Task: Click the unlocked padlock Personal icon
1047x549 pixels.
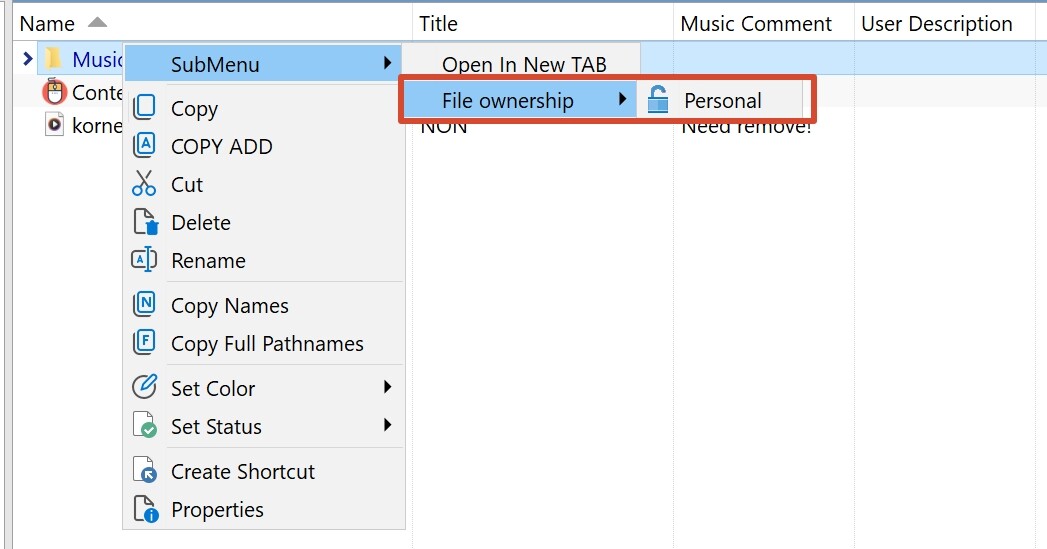Action: click(658, 100)
